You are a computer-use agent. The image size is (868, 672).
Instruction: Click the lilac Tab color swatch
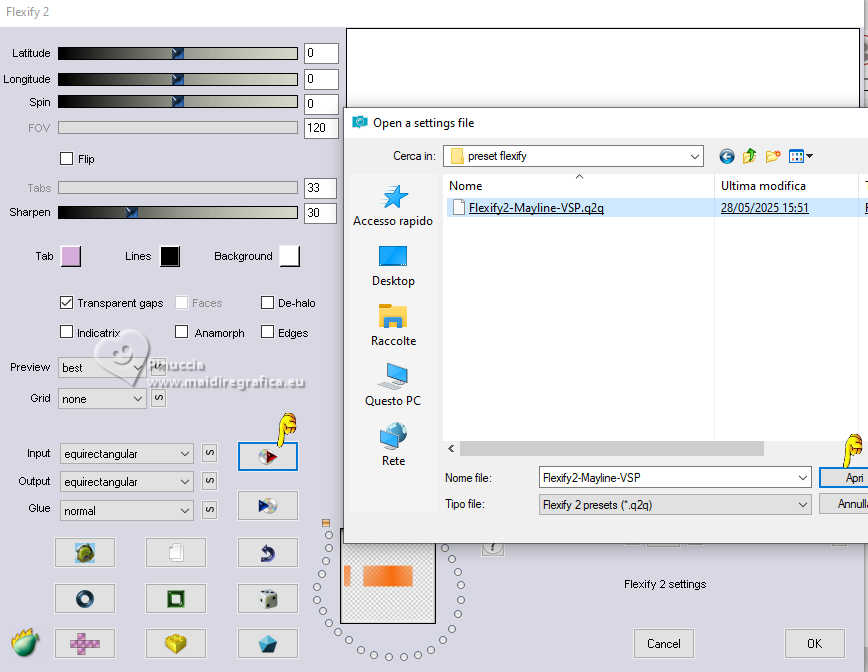[x=70, y=256]
